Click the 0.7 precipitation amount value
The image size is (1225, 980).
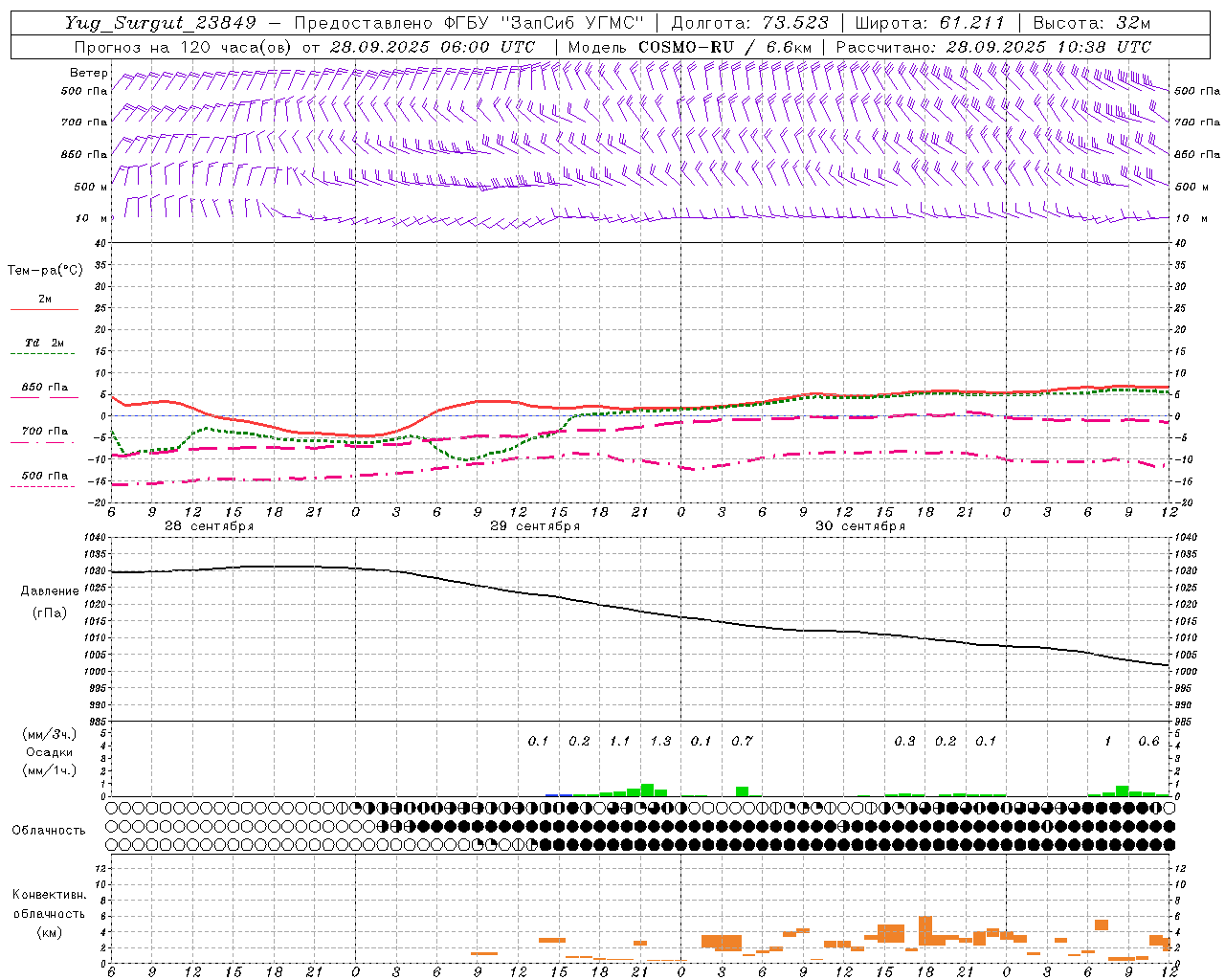pyautogui.click(x=742, y=742)
